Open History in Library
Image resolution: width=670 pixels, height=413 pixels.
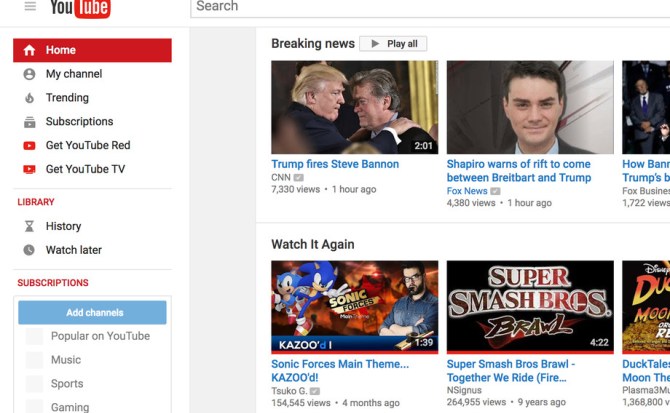click(x=63, y=226)
